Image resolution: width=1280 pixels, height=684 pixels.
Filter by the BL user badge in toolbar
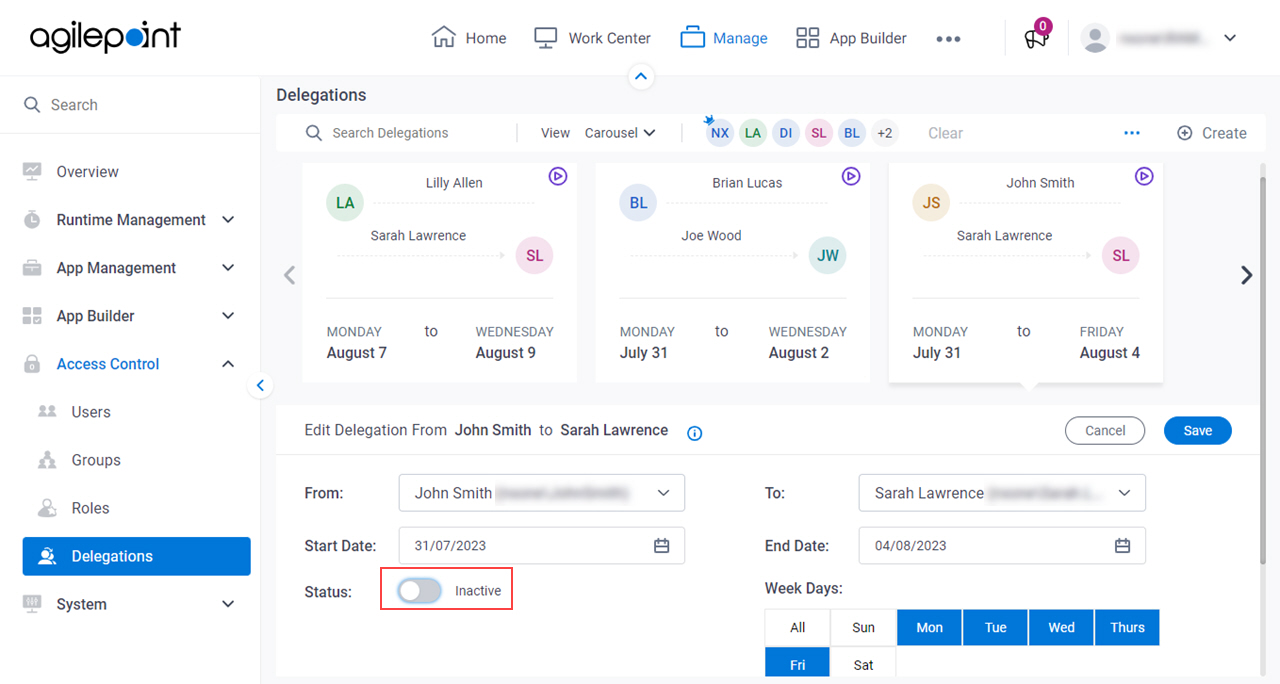click(x=852, y=133)
